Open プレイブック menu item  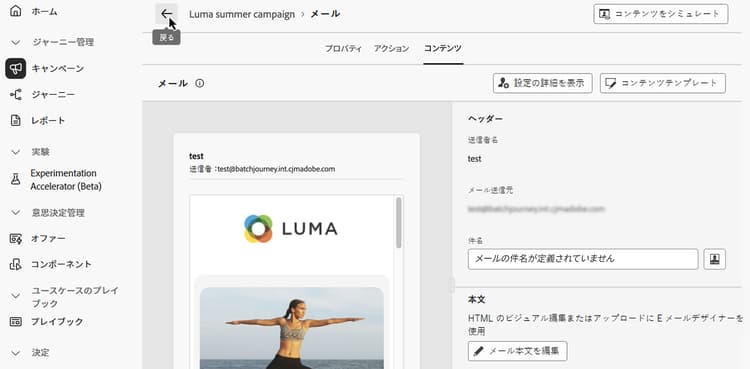pos(57,322)
